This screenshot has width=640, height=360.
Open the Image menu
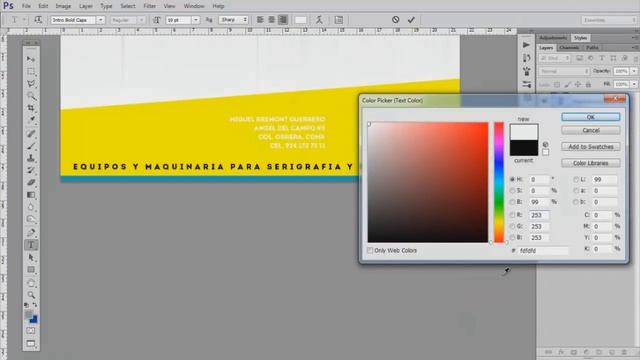(x=63, y=6)
